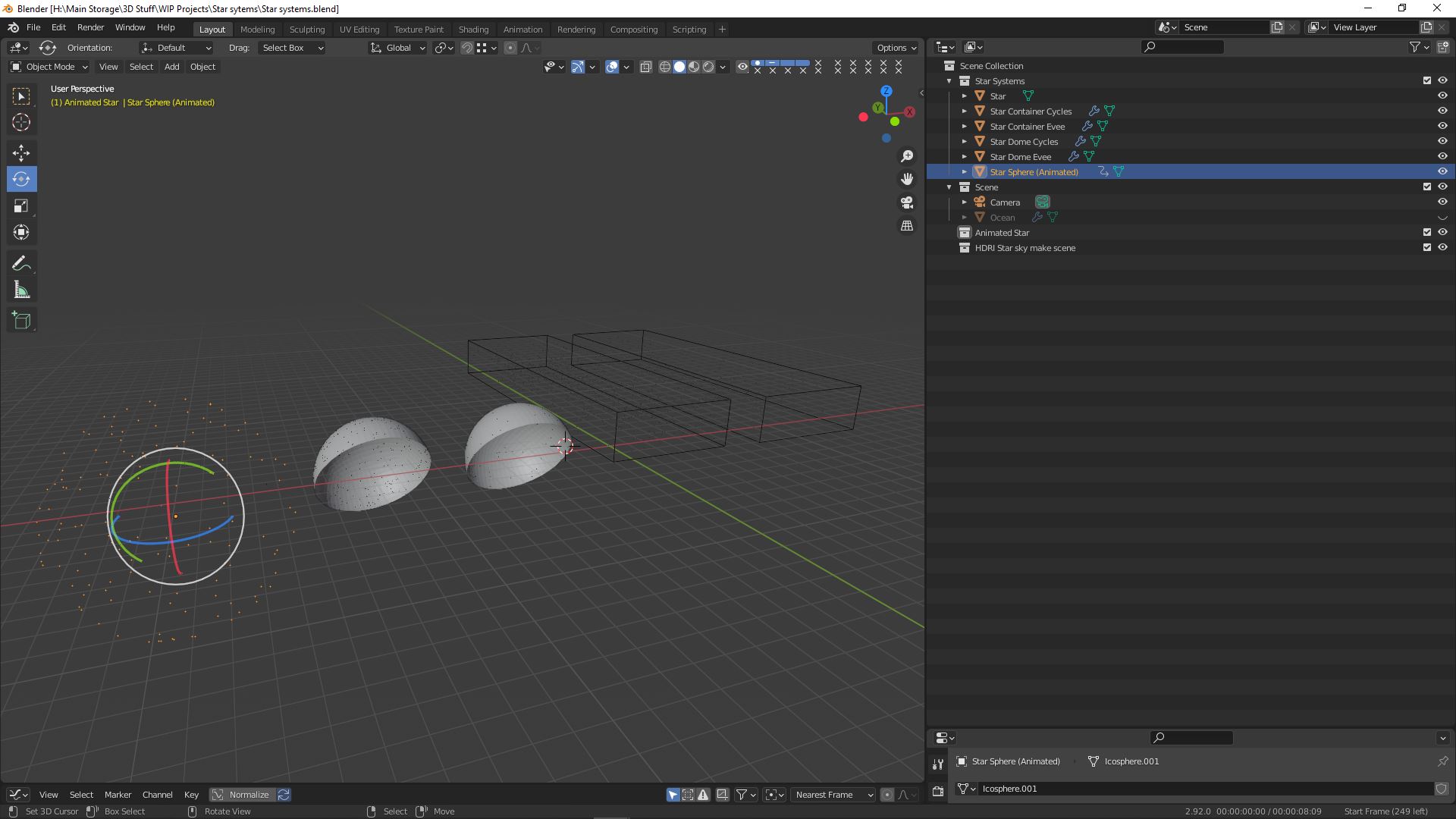Toggle visibility of the Ocean object

[1443, 218]
